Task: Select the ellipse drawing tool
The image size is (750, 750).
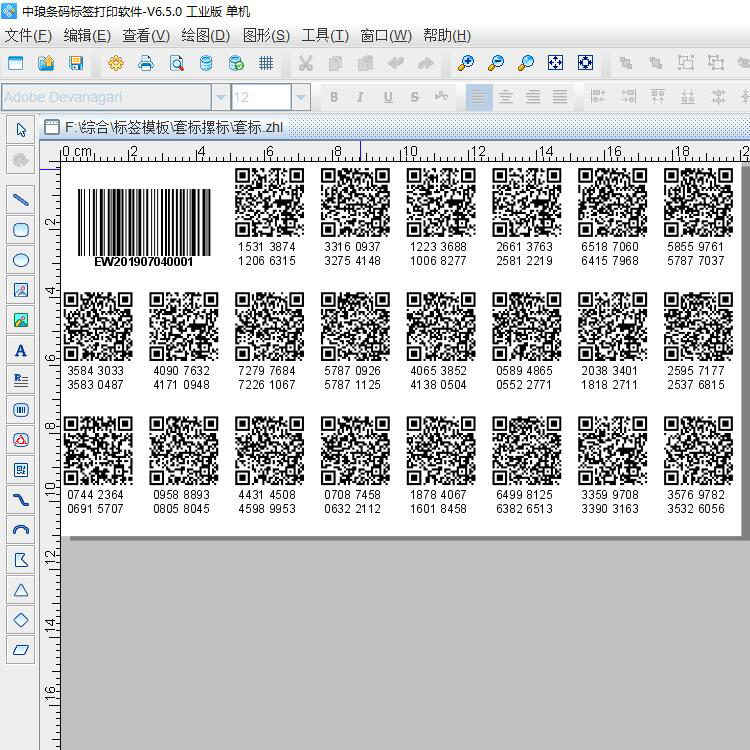Action: 21,260
